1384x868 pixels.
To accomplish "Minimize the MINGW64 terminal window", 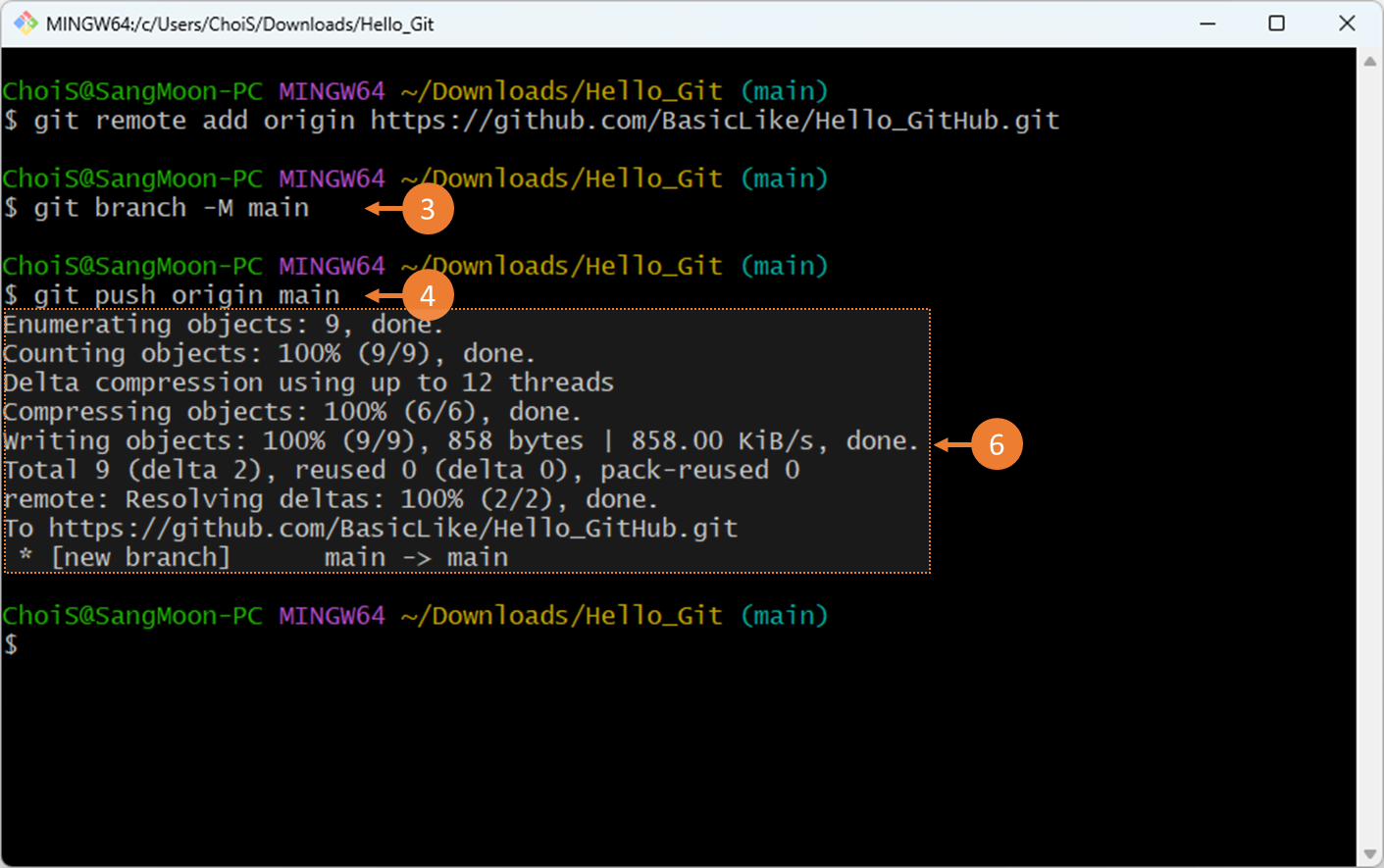I will click(x=1207, y=24).
